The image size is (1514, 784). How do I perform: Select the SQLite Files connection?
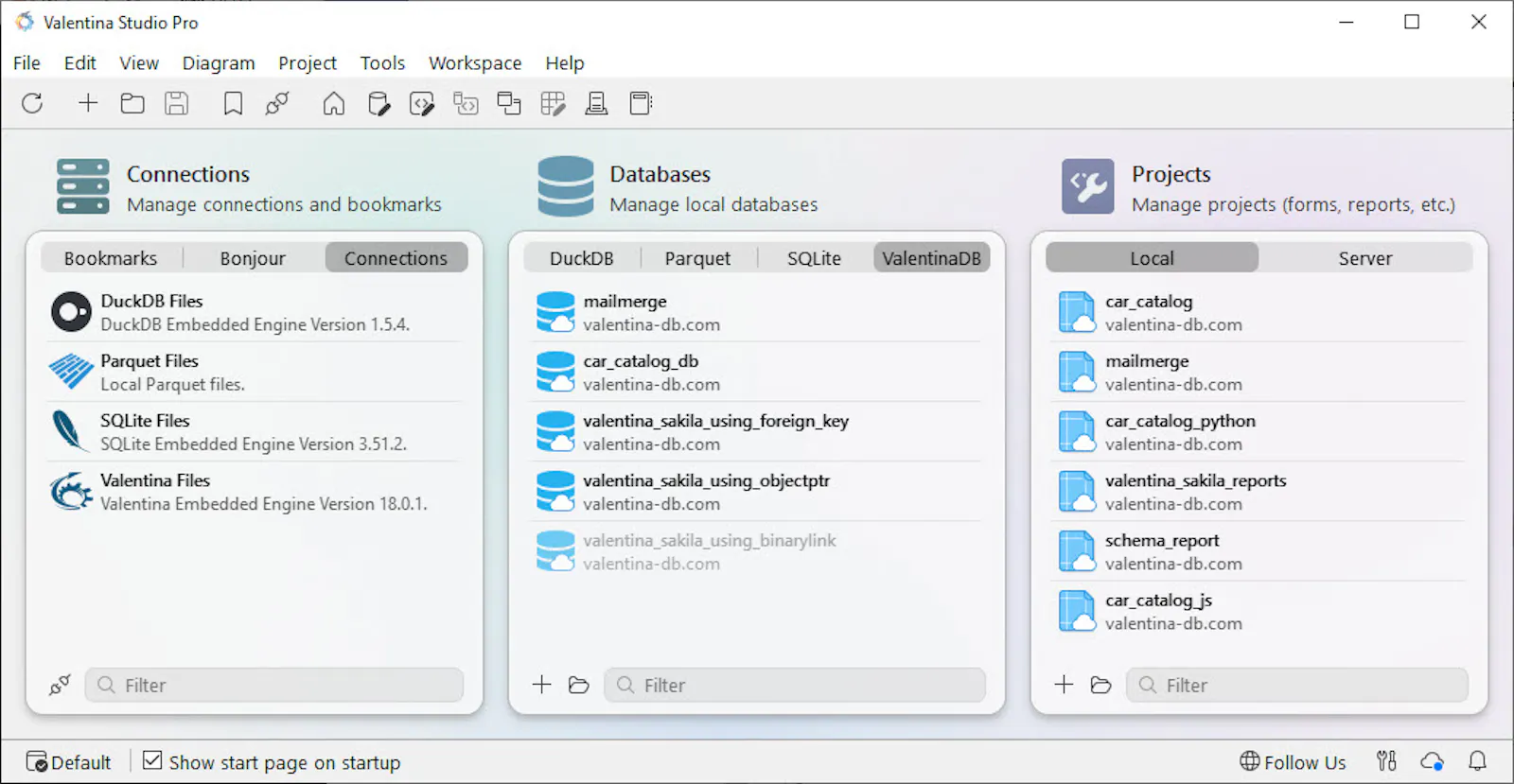coord(254,431)
